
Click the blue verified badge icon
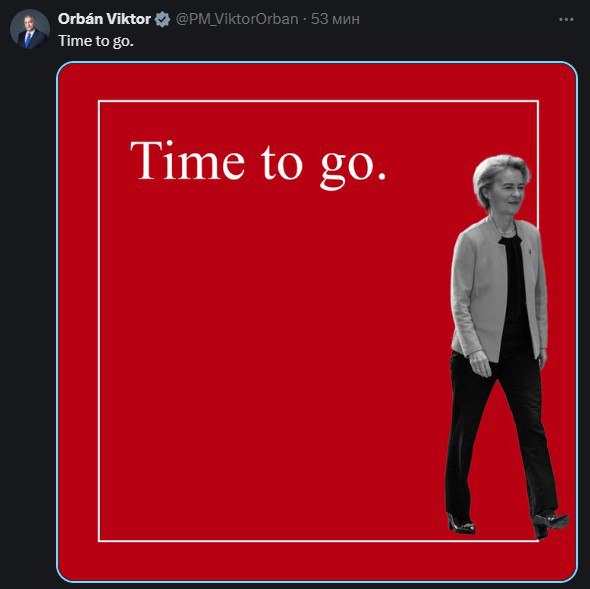pyautogui.click(x=163, y=19)
